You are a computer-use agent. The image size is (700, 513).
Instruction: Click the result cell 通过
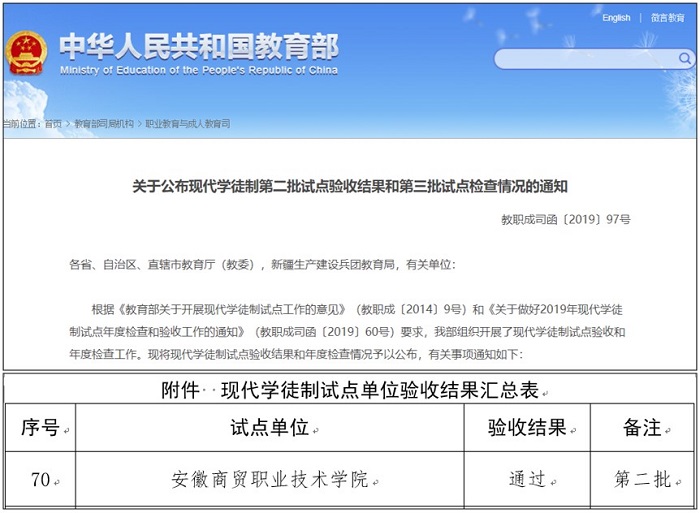coord(527,480)
